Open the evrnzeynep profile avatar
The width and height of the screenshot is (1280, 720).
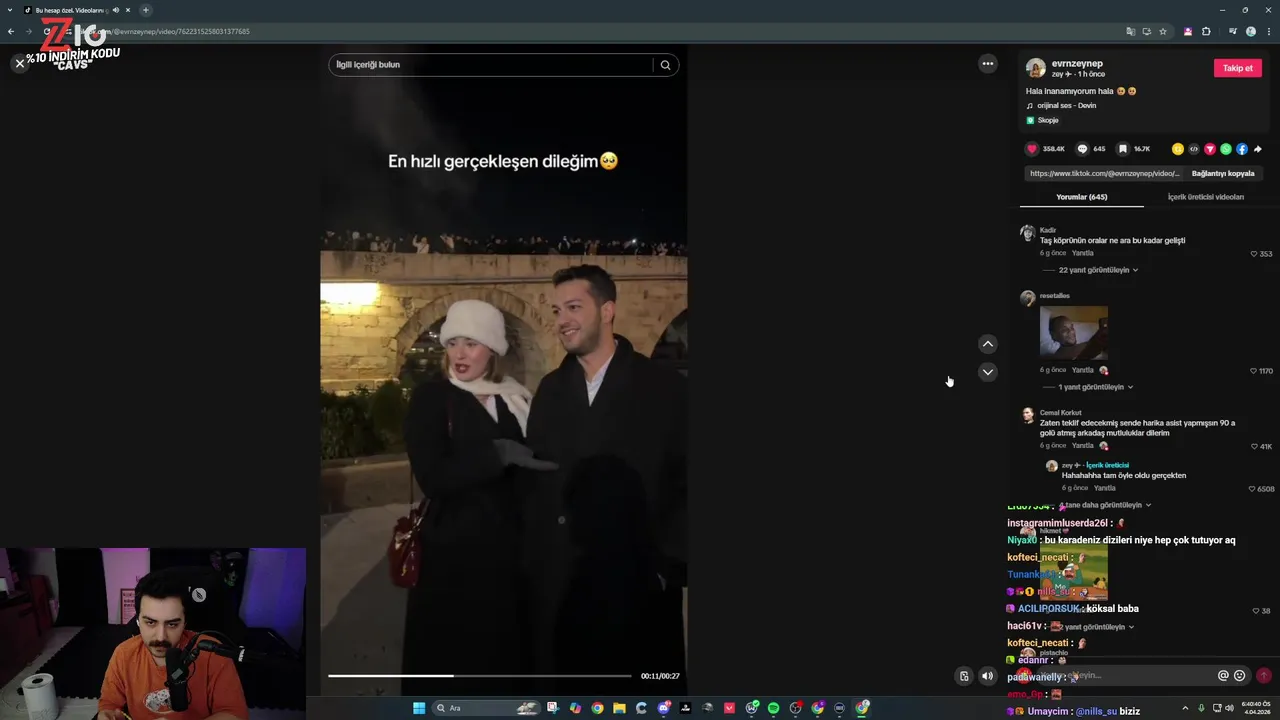click(1036, 68)
